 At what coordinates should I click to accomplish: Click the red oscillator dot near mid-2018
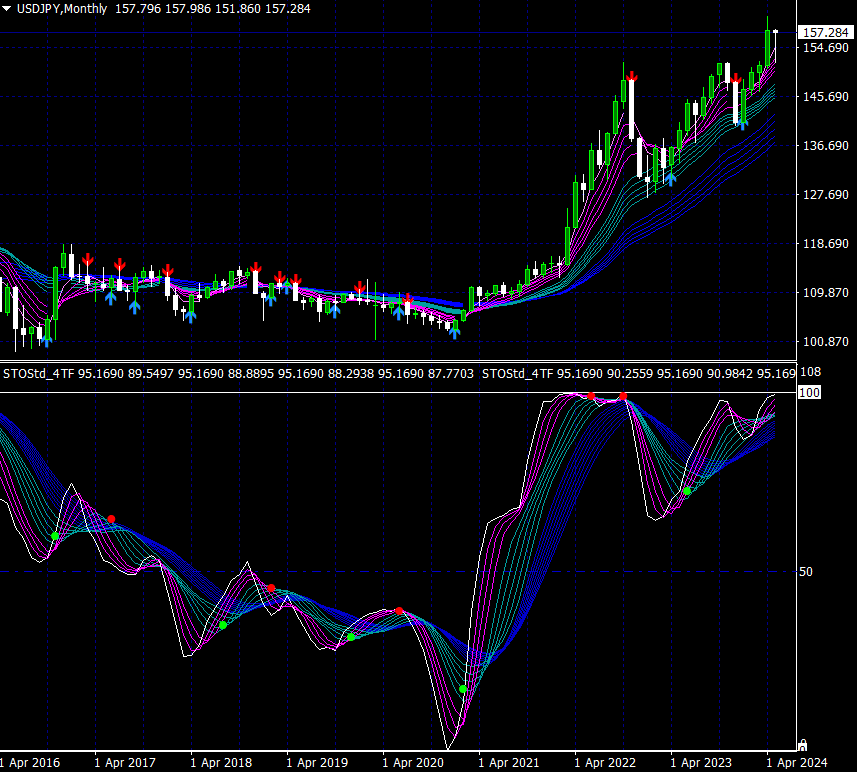click(x=271, y=588)
